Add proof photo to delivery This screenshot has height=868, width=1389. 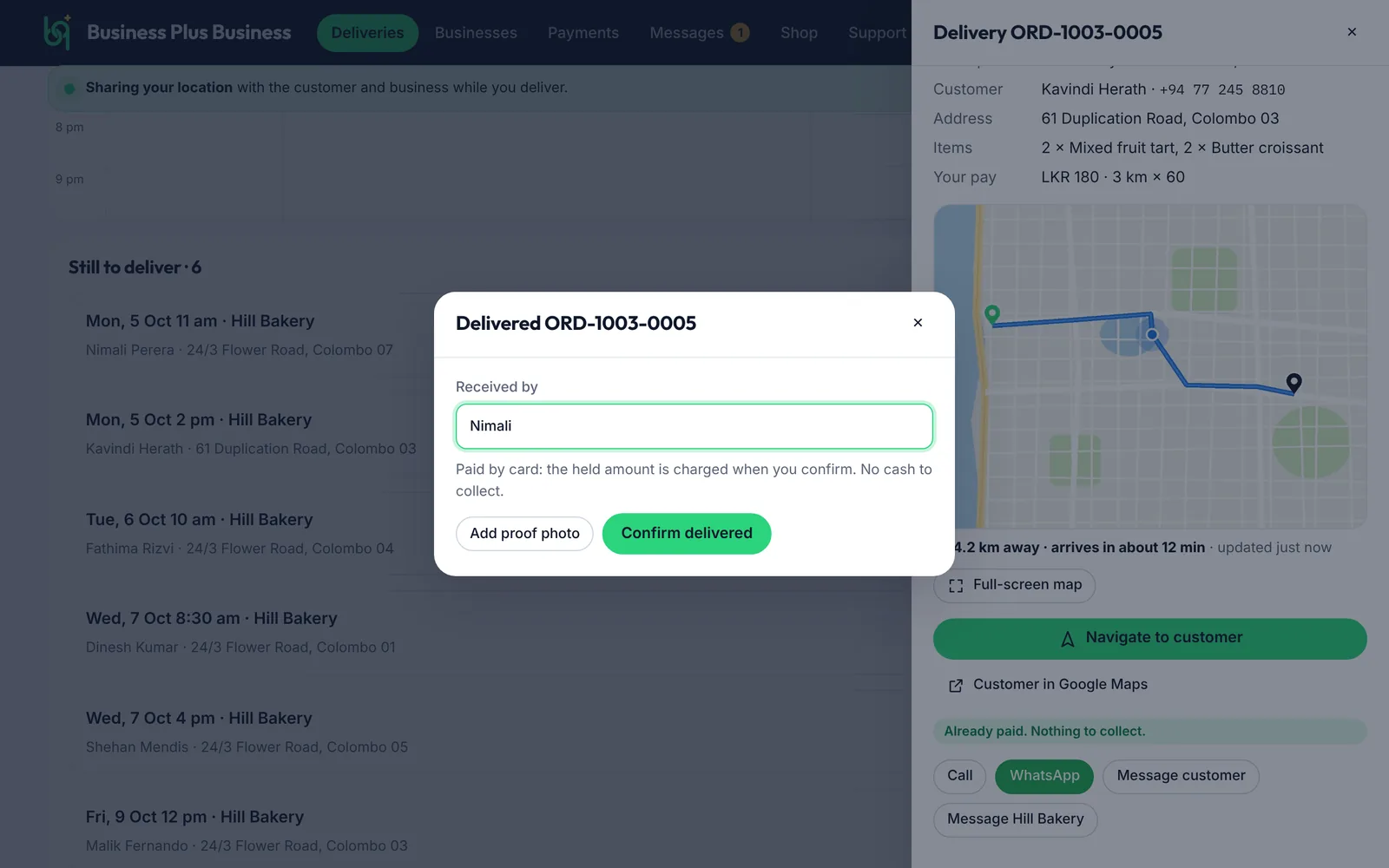(x=524, y=534)
